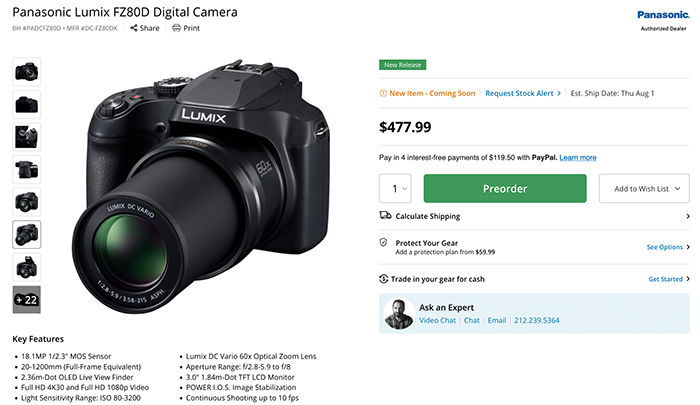The image size is (700, 405).
Task: Expand the Calculate Shipping chevron
Action: (x=688, y=216)
